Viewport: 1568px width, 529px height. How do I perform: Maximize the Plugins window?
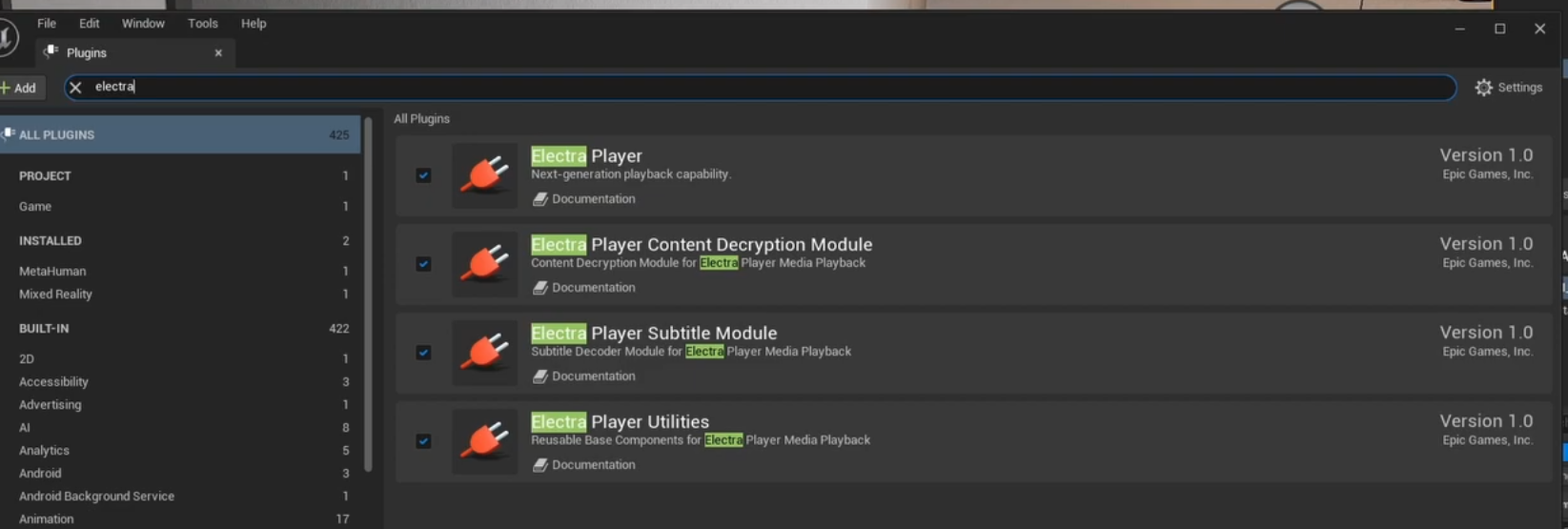pyautogui.click(x=1499, y=29)
